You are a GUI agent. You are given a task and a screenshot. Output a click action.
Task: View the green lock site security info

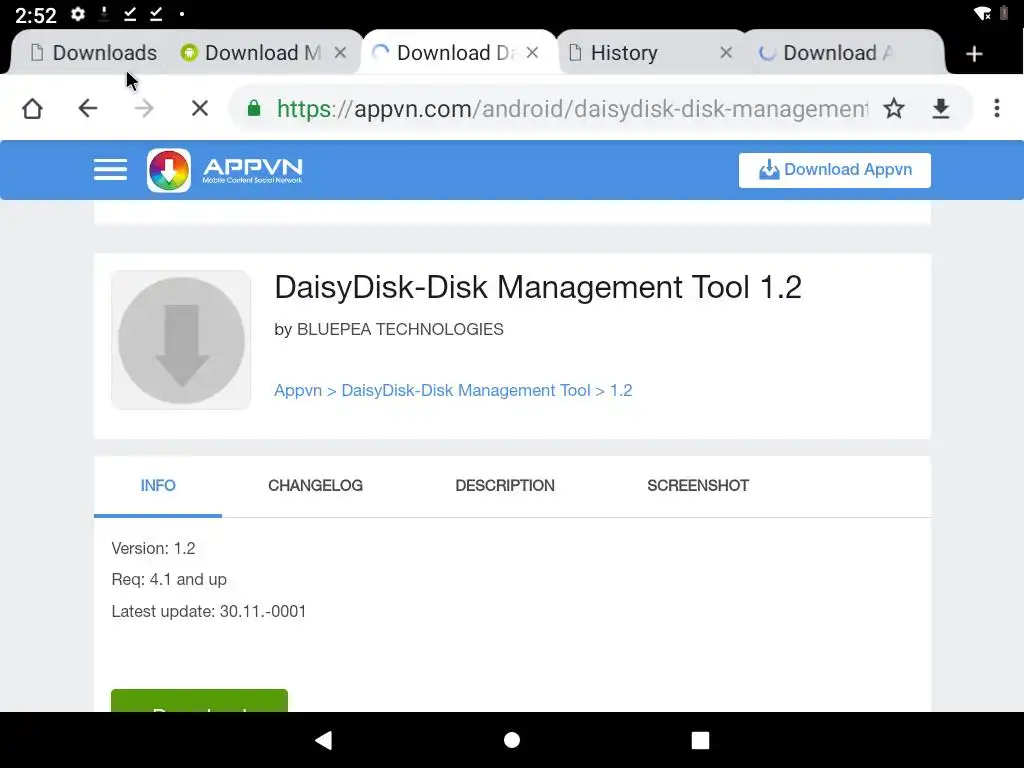(254, 108)
